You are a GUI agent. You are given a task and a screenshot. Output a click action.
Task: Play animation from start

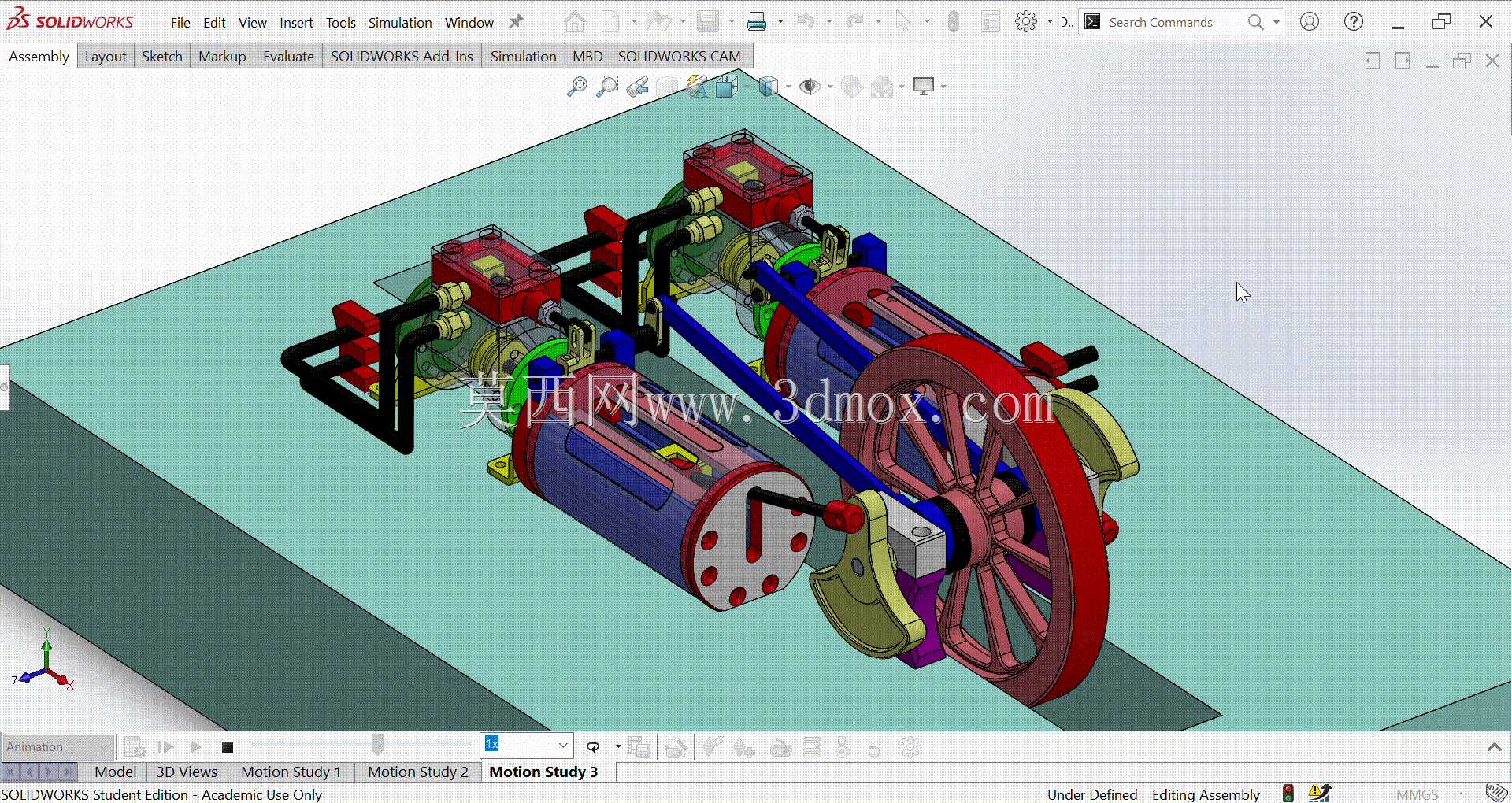[166, 747]
